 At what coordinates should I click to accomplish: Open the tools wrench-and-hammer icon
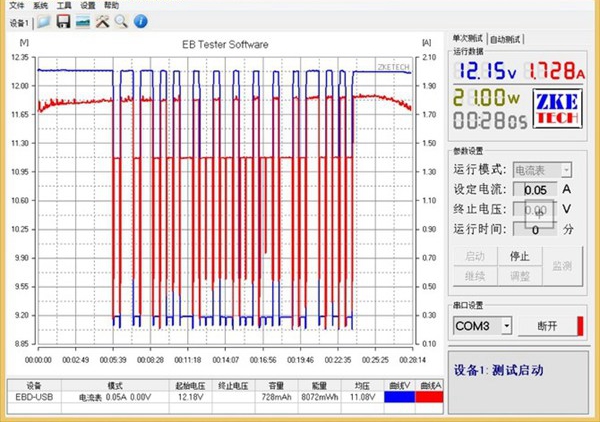click(101, 21)
